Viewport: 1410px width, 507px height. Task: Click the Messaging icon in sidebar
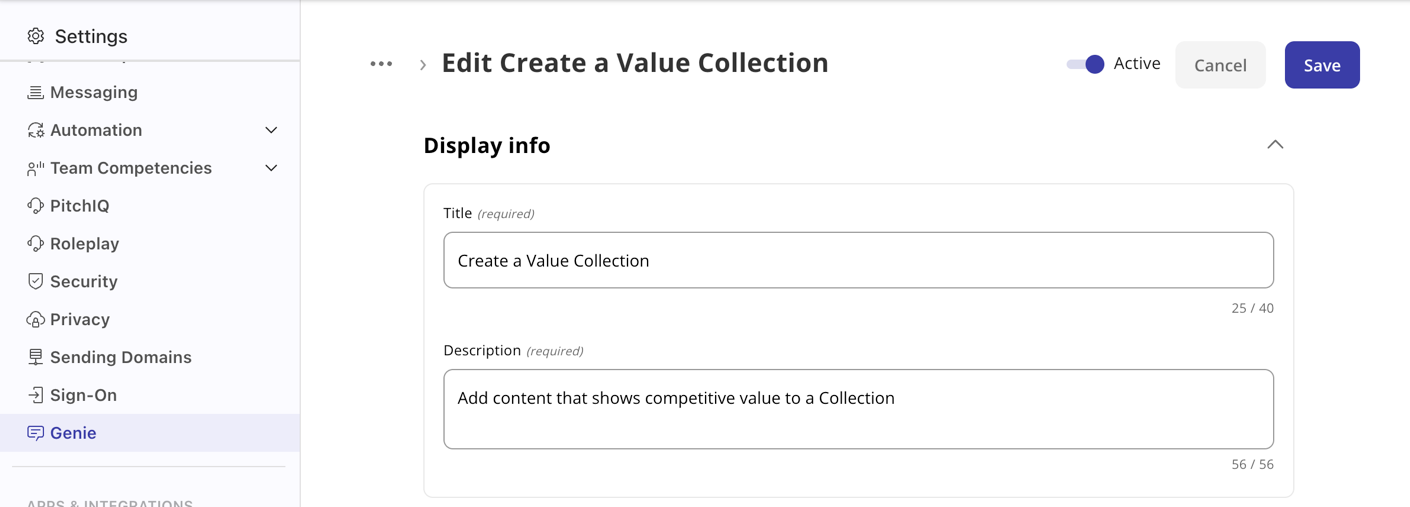tap(36, 92)
